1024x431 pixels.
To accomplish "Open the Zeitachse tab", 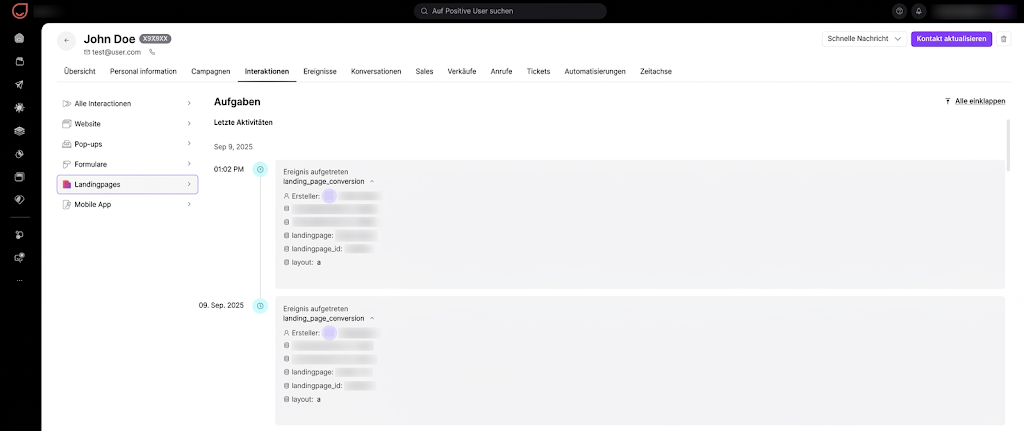I will point(656,71).
